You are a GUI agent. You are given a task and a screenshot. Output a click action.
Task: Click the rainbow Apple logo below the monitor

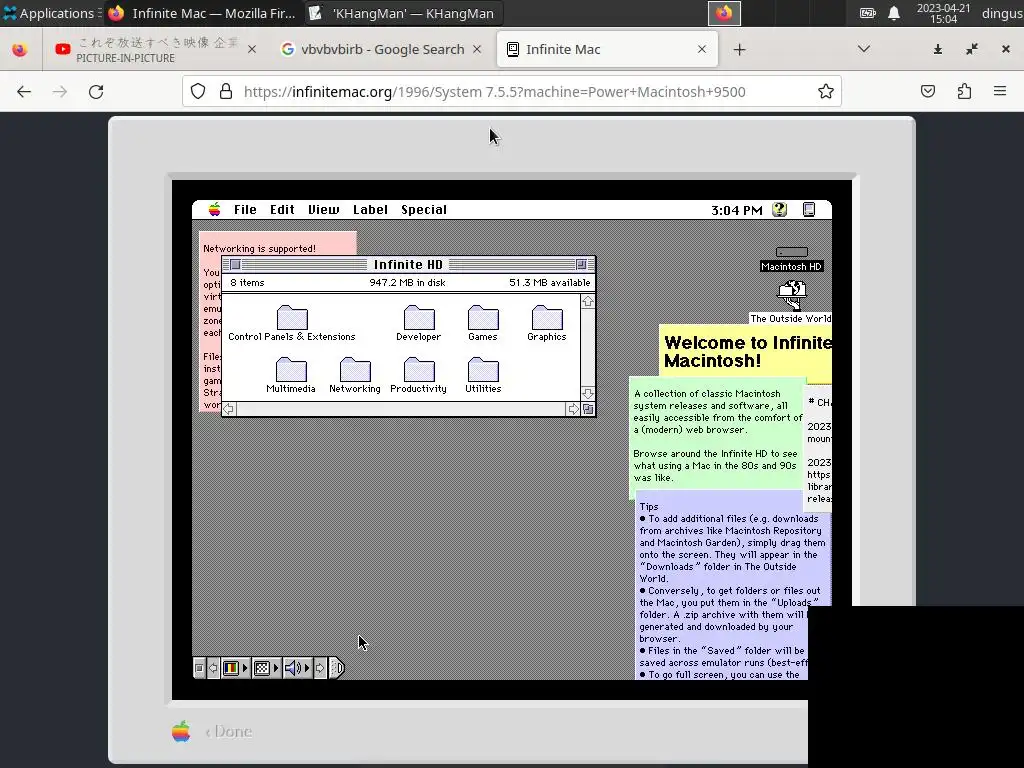(x=181, y=731)
